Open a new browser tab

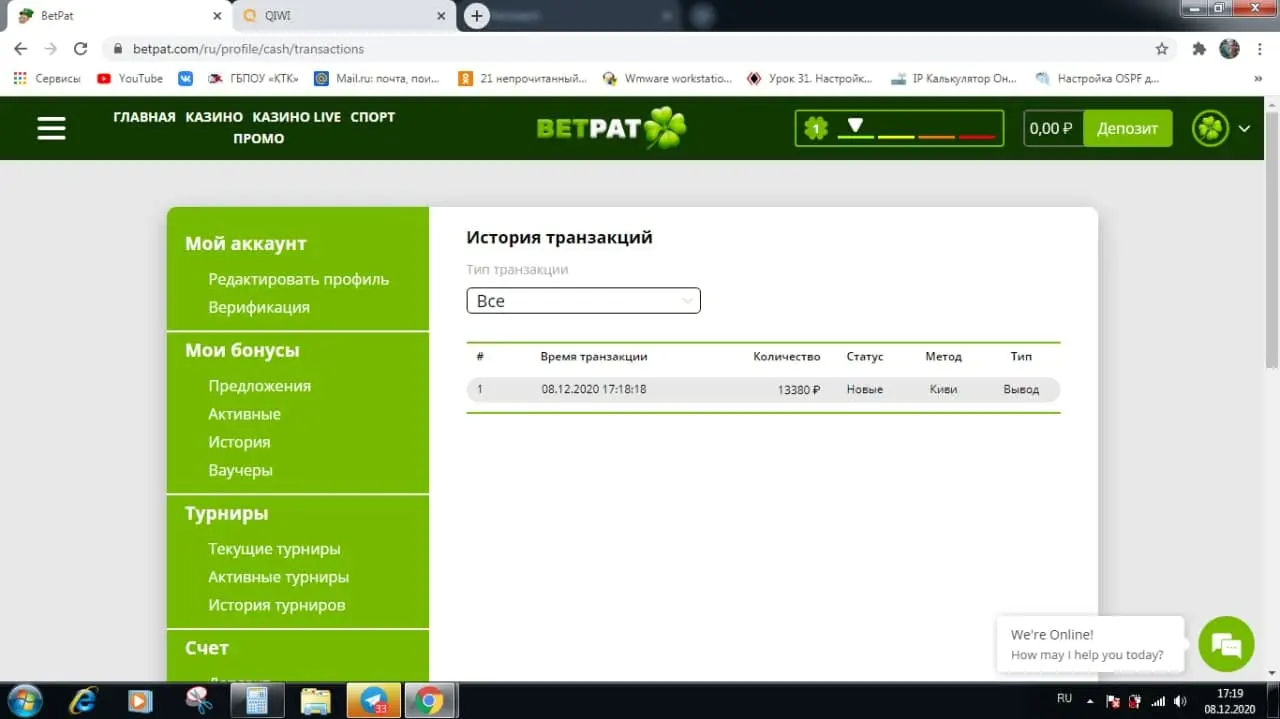[x=477, y=16]
